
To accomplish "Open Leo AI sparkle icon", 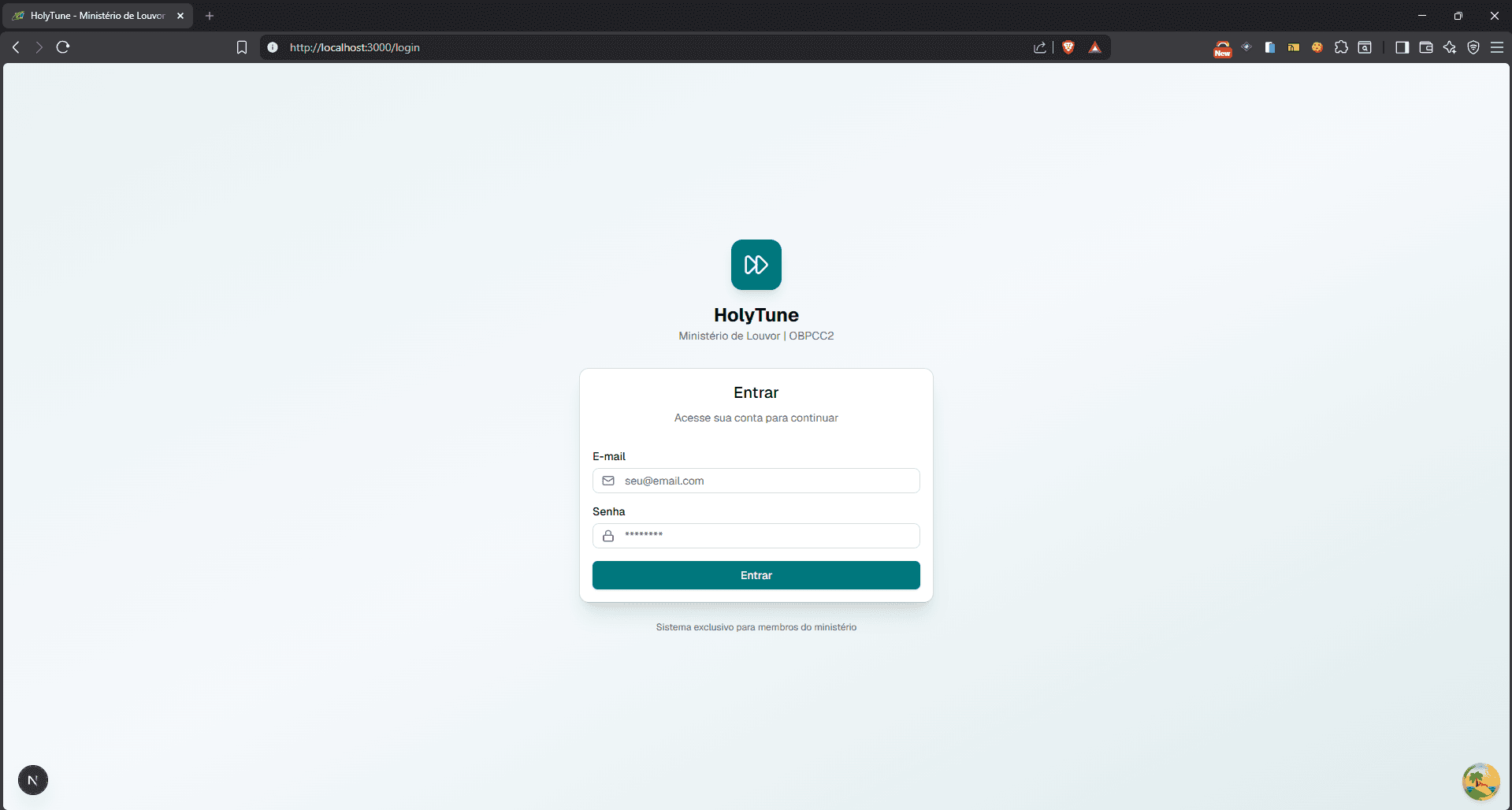I will [x=1450, y=47].
